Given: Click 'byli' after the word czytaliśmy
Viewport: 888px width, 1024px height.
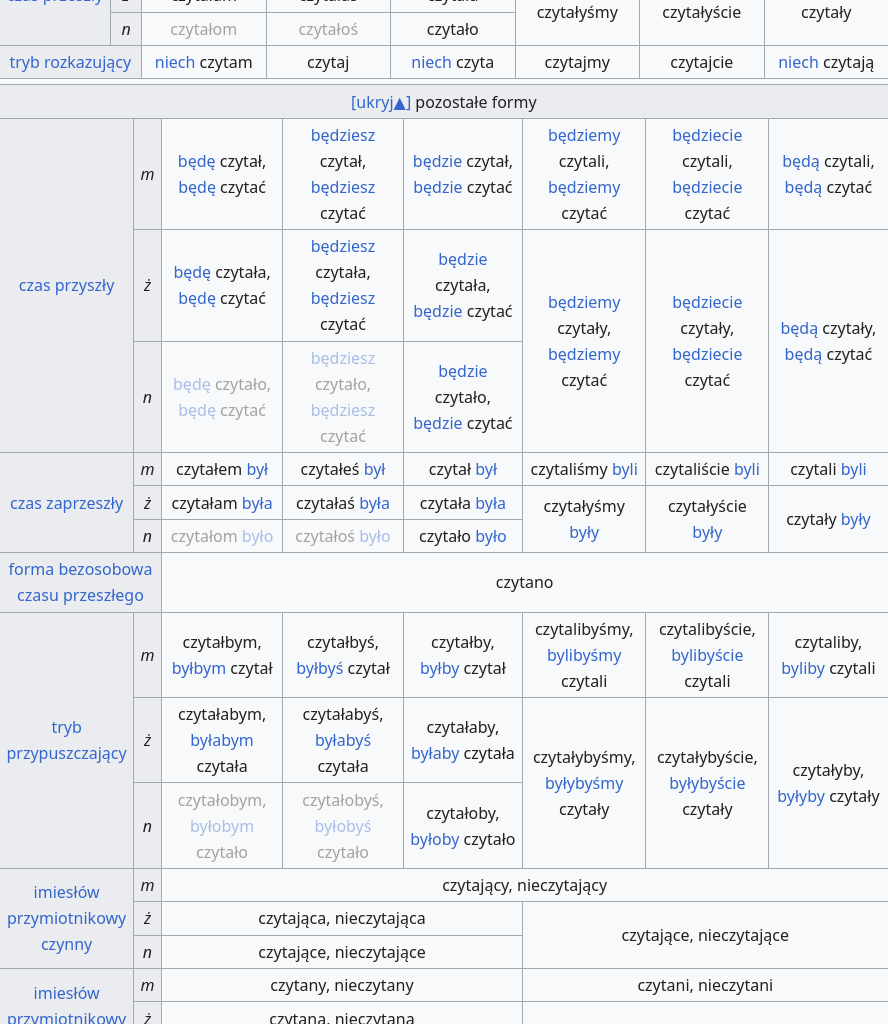Looking at the screenshot, I should (x=625, y=469).
